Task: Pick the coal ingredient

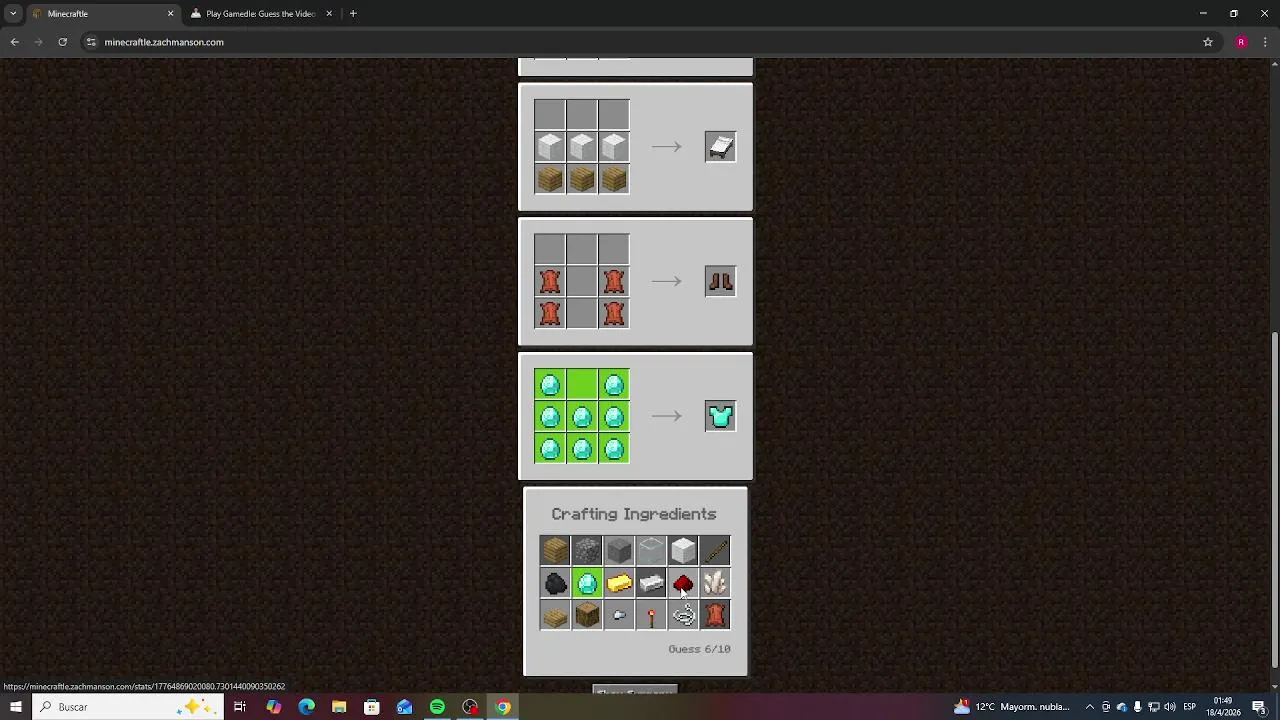Action: pyautogui.click(x=555, y=582)
